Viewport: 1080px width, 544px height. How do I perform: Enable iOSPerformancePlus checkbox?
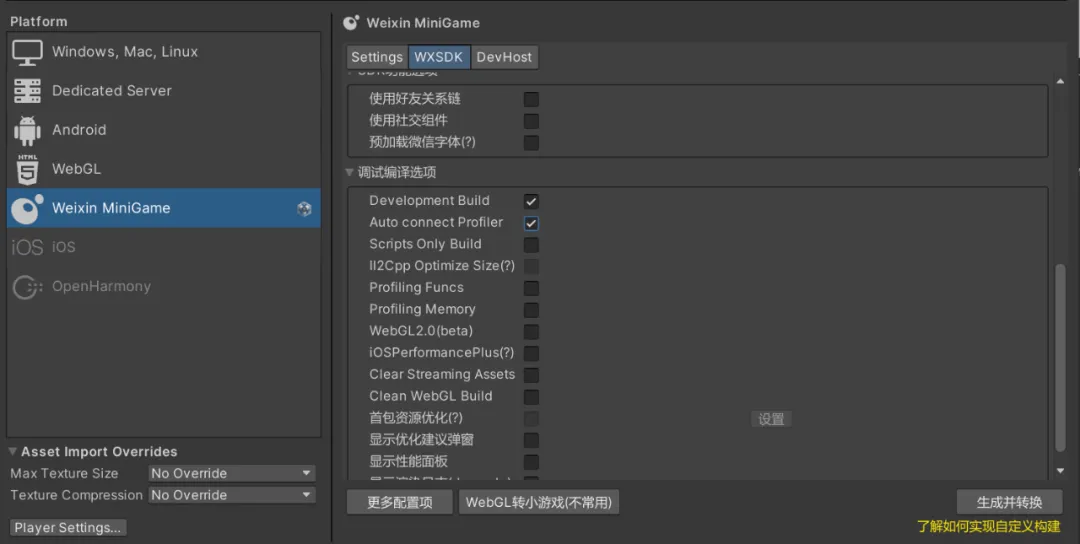(x=531, y=353)
